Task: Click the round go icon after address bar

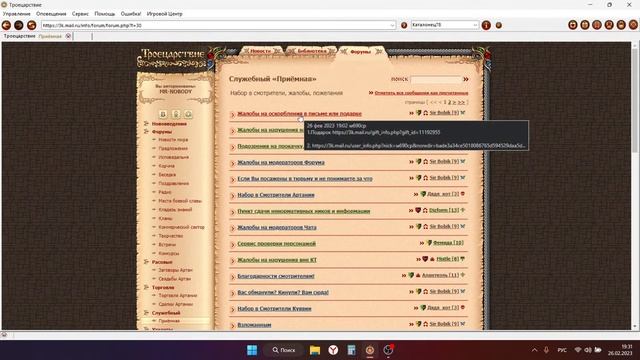Action: tap(404, 25)
